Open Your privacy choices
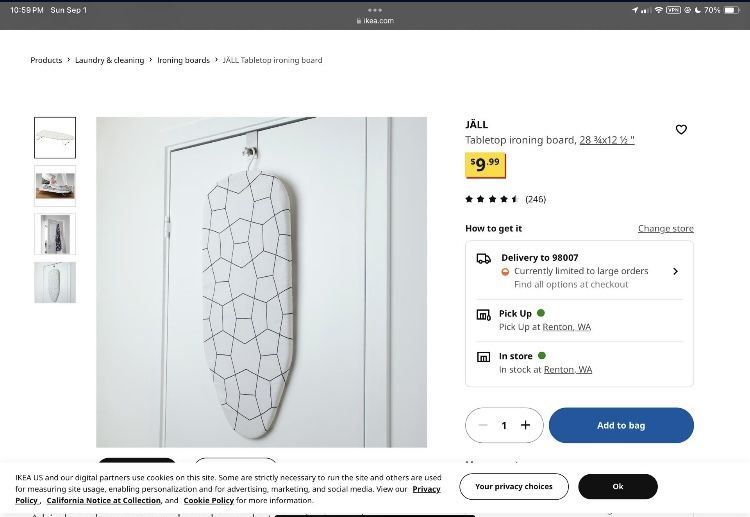Image resolution: width=750 pixels, height=517 pixels. [514, 487]
